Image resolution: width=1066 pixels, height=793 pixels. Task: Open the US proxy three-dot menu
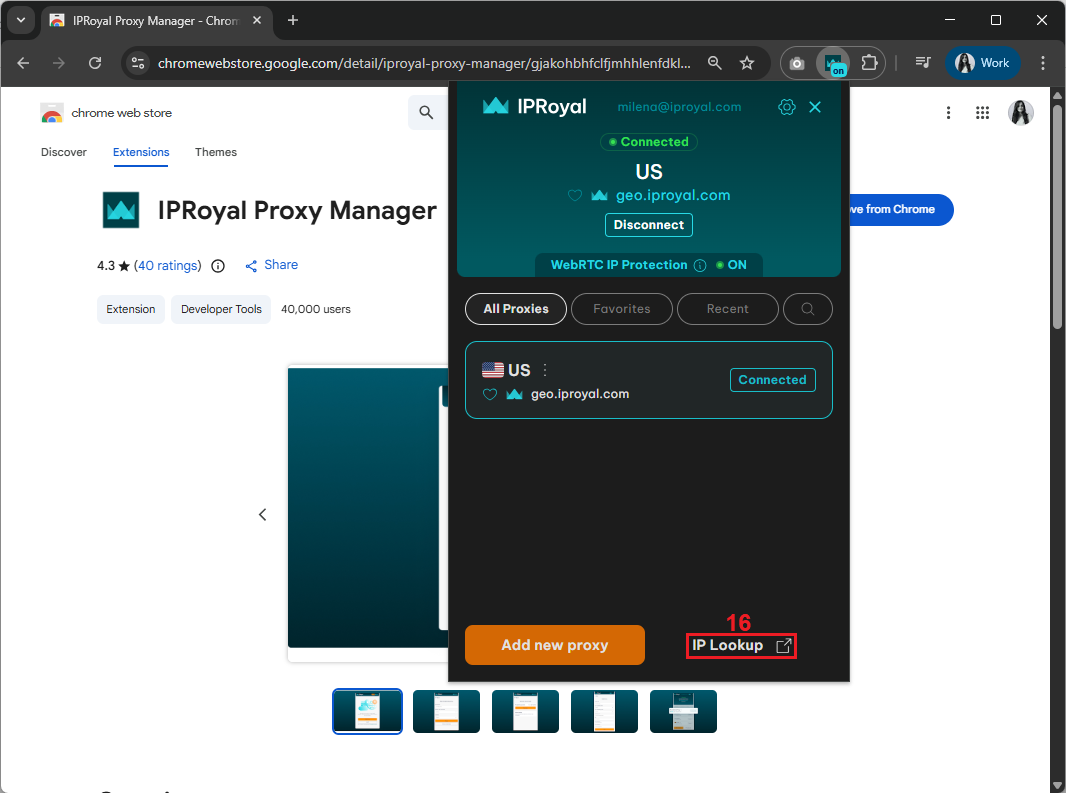[x=545, y=370]
